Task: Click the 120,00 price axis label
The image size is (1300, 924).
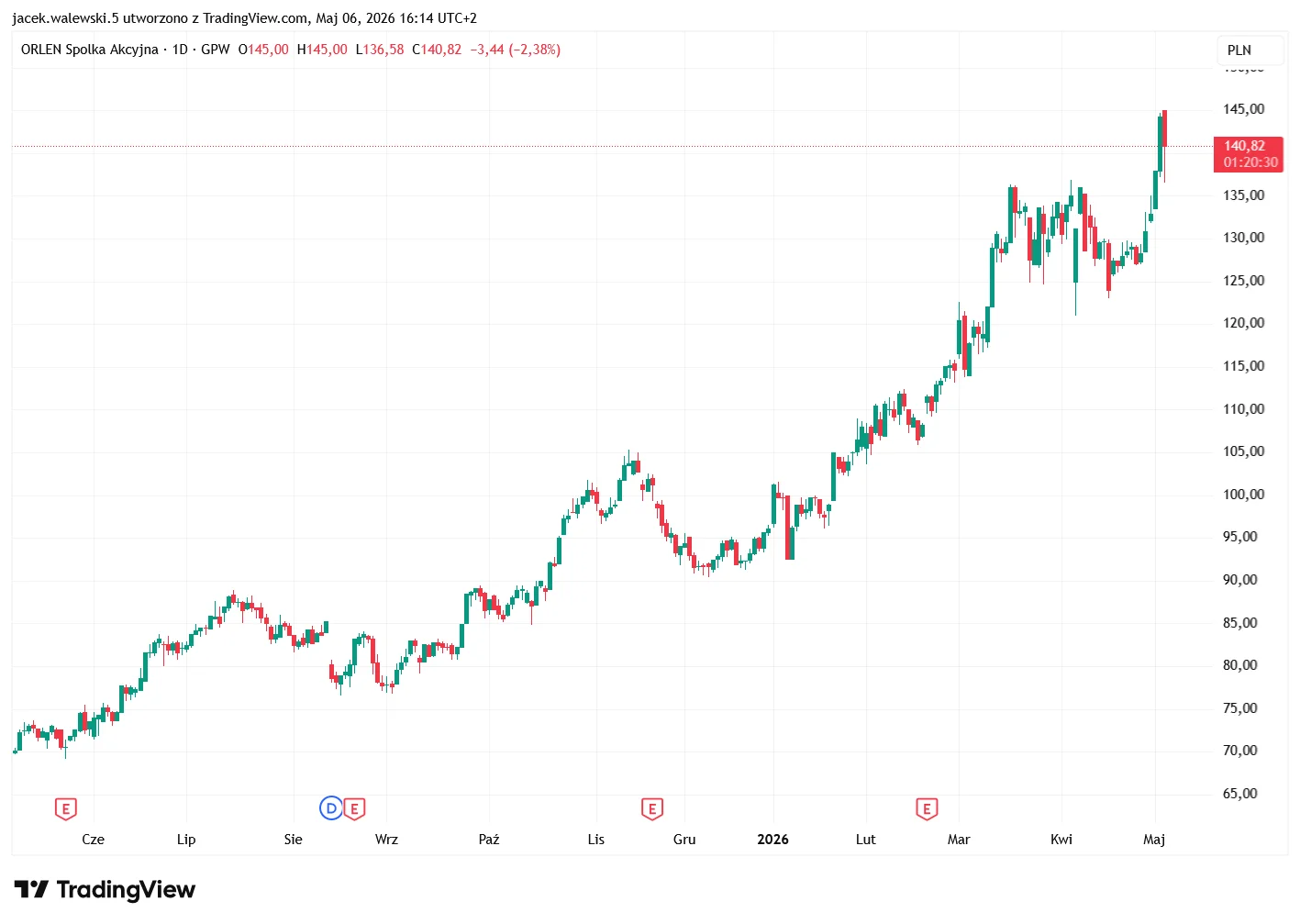Action: pos(1243,323)
